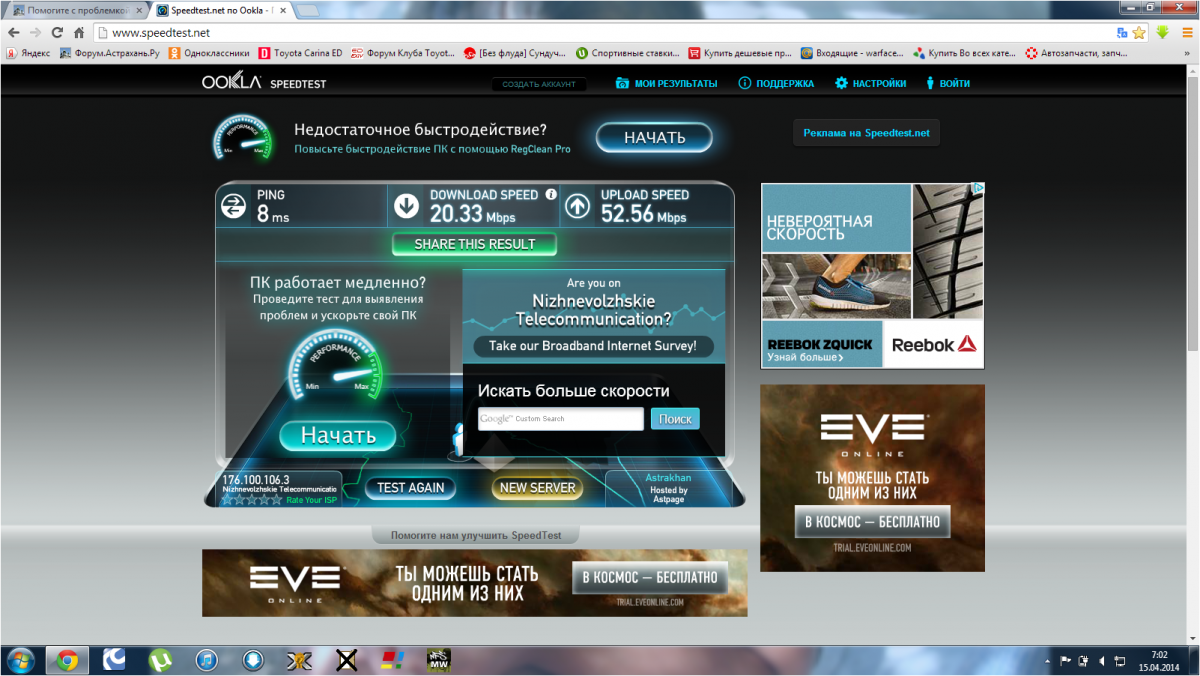Open 'Настройки' in the header
The width and height of the screenshot is (1200, 676).
tap(871, 84)
